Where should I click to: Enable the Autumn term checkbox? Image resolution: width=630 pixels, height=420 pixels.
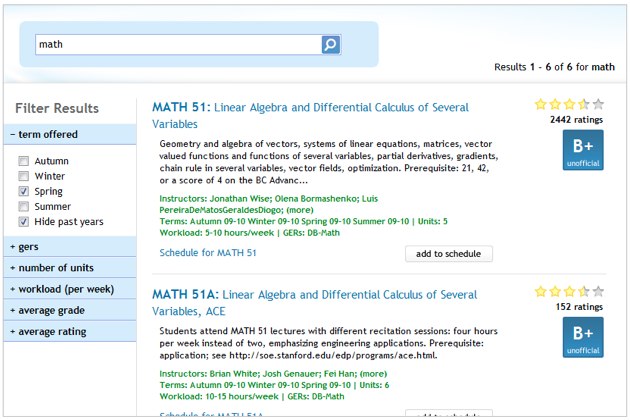tap(23, 161)
